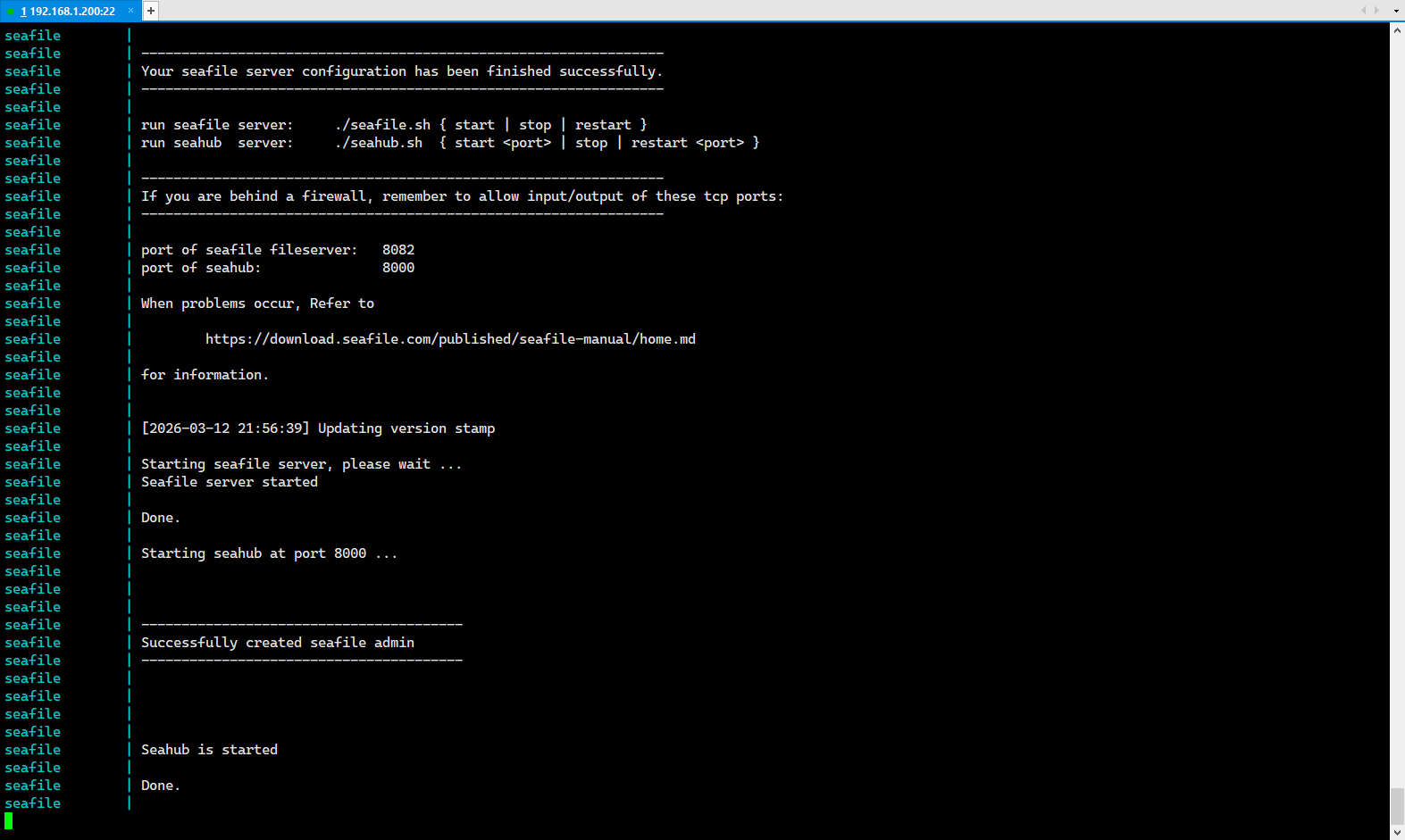The image size is (1405, 840).
Task: Open a new session tab with plus button
Action: click(x=151, y=11)
